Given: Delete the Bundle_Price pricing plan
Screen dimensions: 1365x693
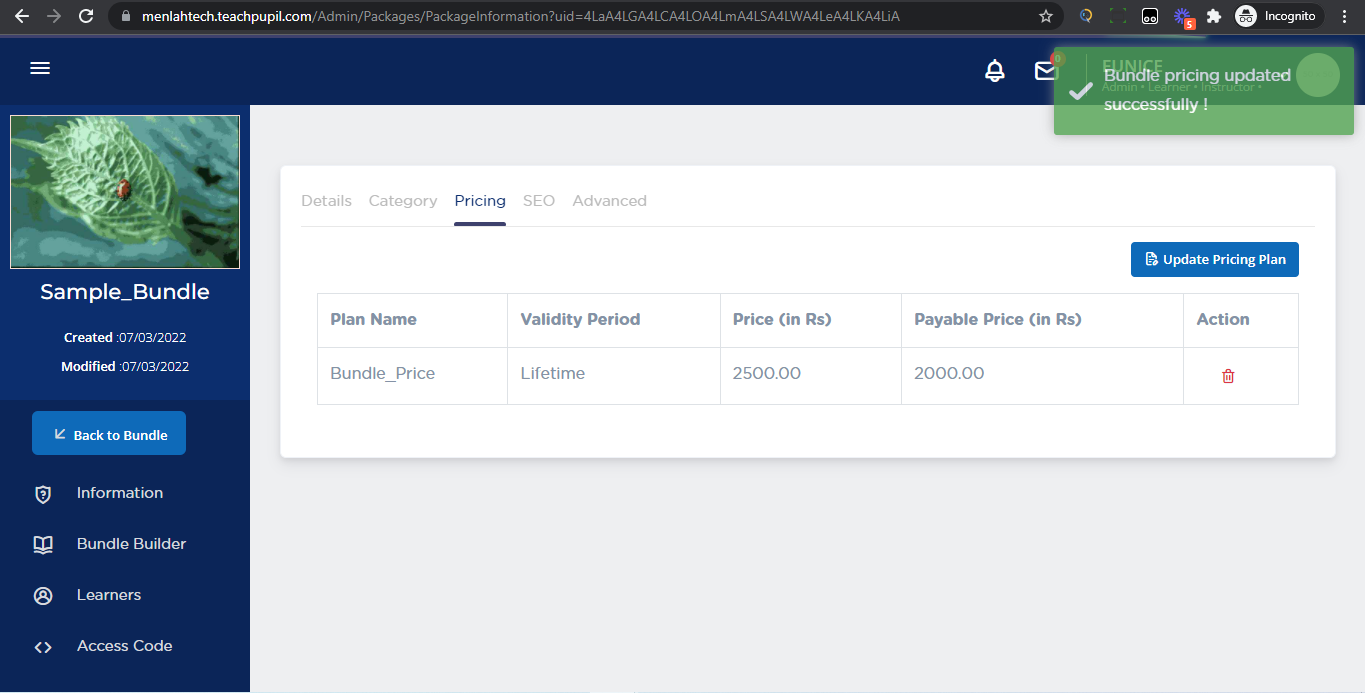Looking at the screenshot, I should [1228, 376].
